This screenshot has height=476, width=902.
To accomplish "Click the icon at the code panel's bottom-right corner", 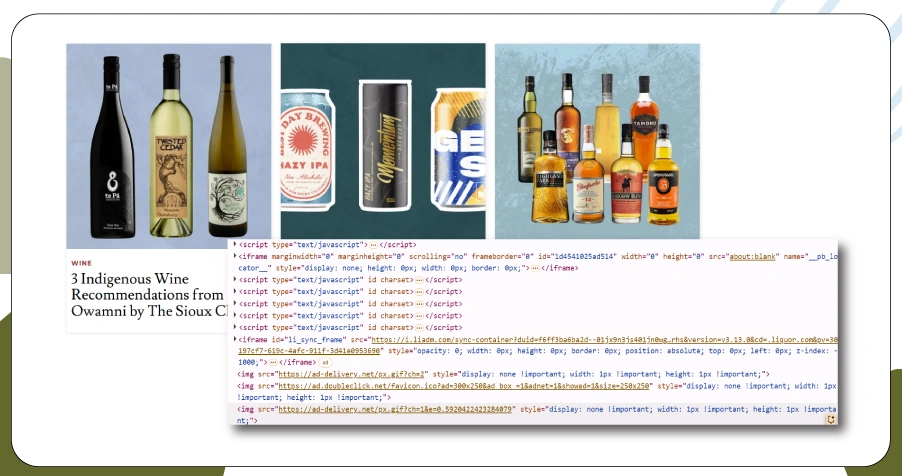I will [x=830, y=420].
